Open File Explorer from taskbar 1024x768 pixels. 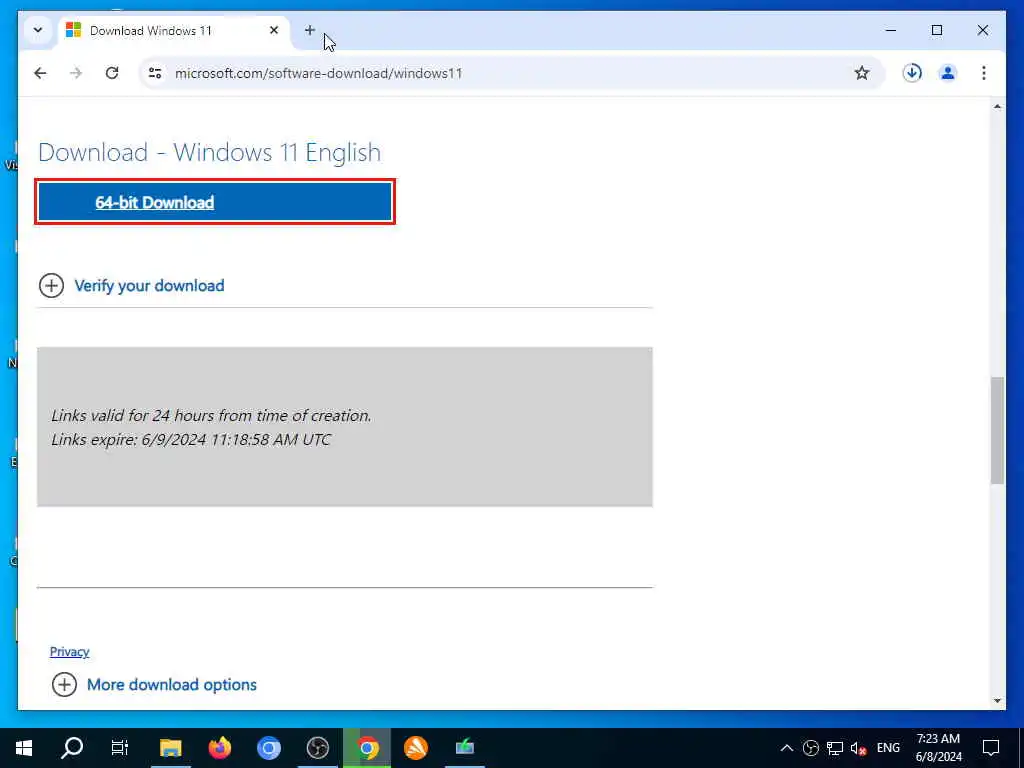(170, 748)
